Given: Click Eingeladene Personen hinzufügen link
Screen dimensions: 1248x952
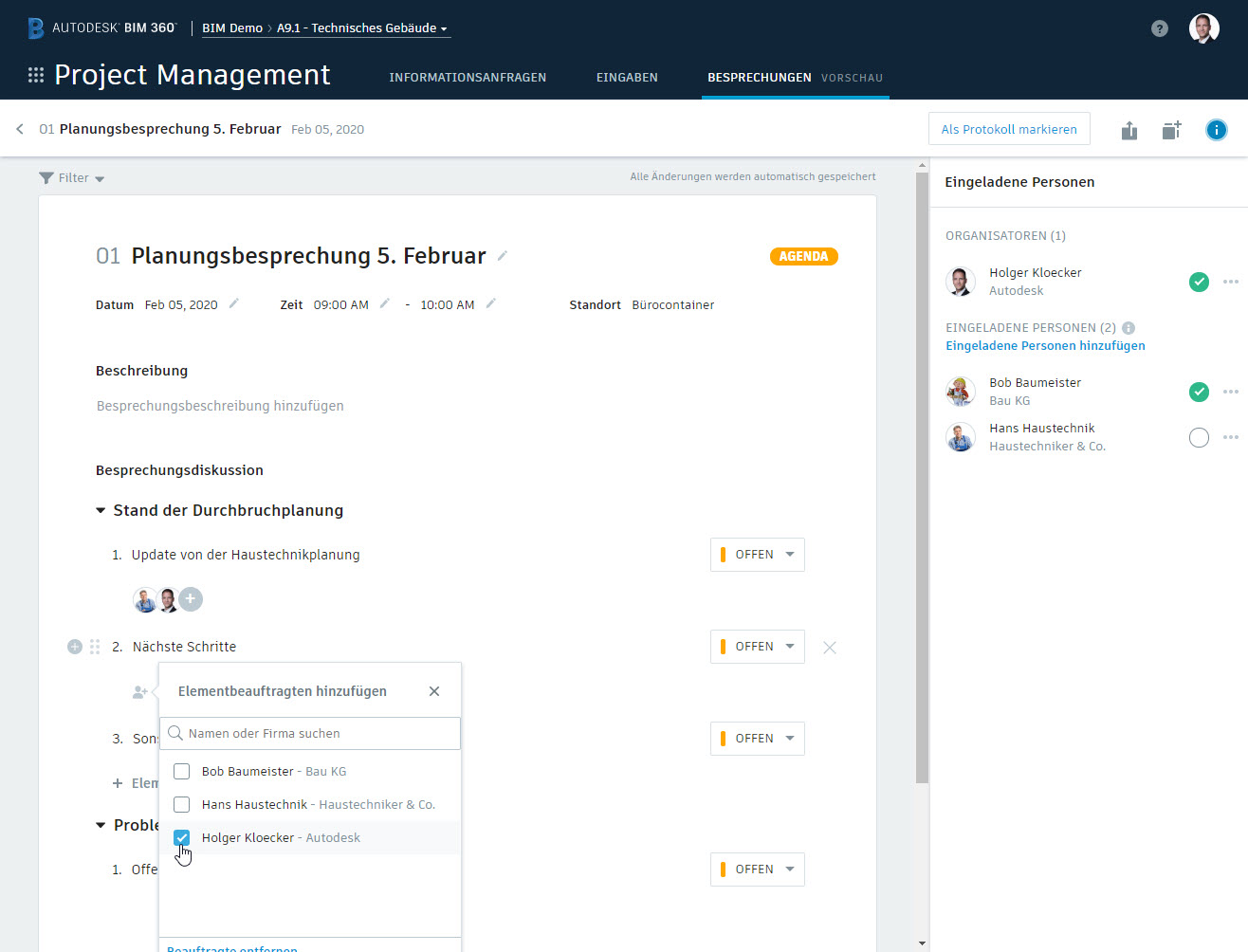Looking at the screenshot, I should (1045, 346).
